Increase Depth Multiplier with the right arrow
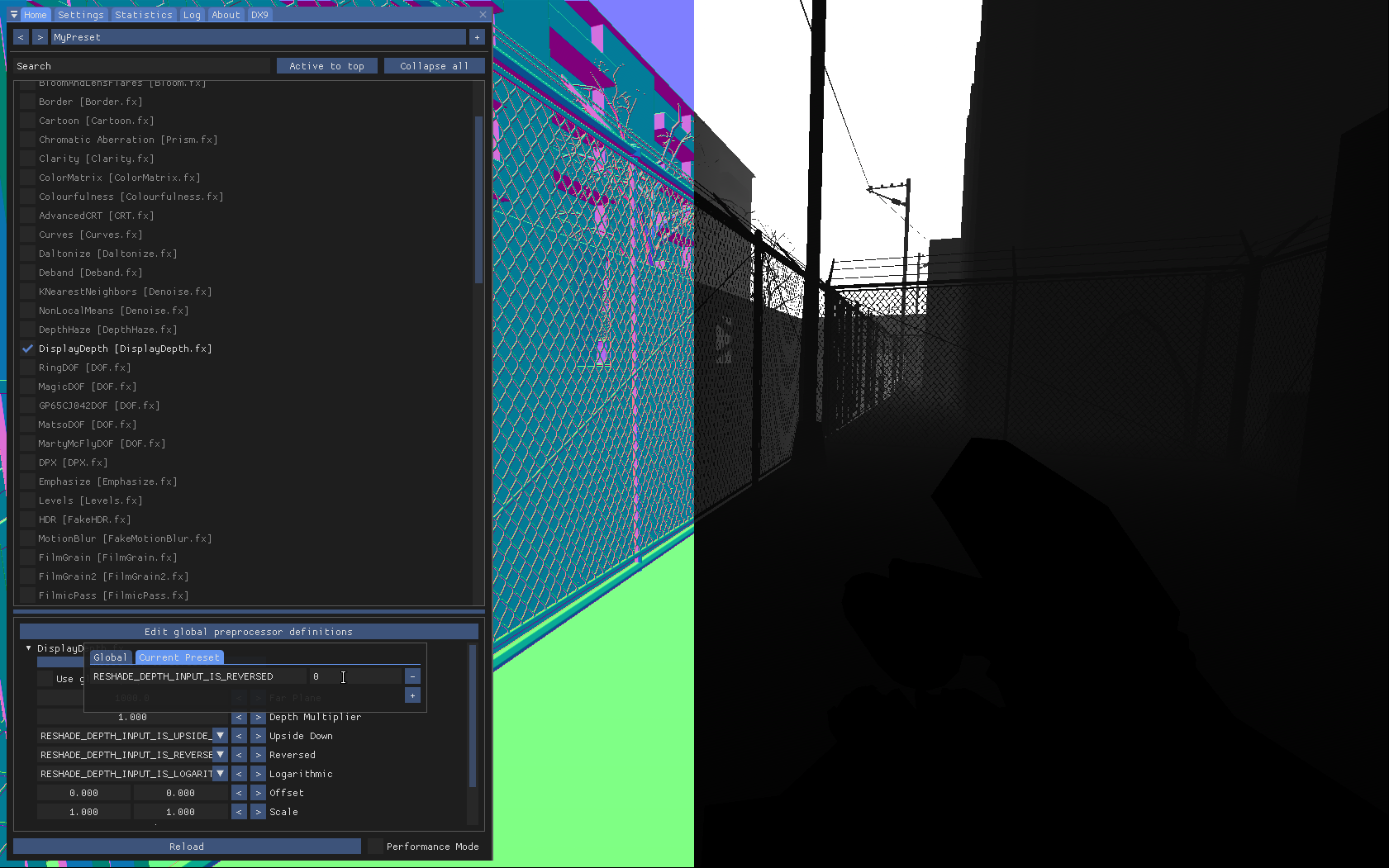This screenshot has width=1389, height=868. tap(258, 717)
